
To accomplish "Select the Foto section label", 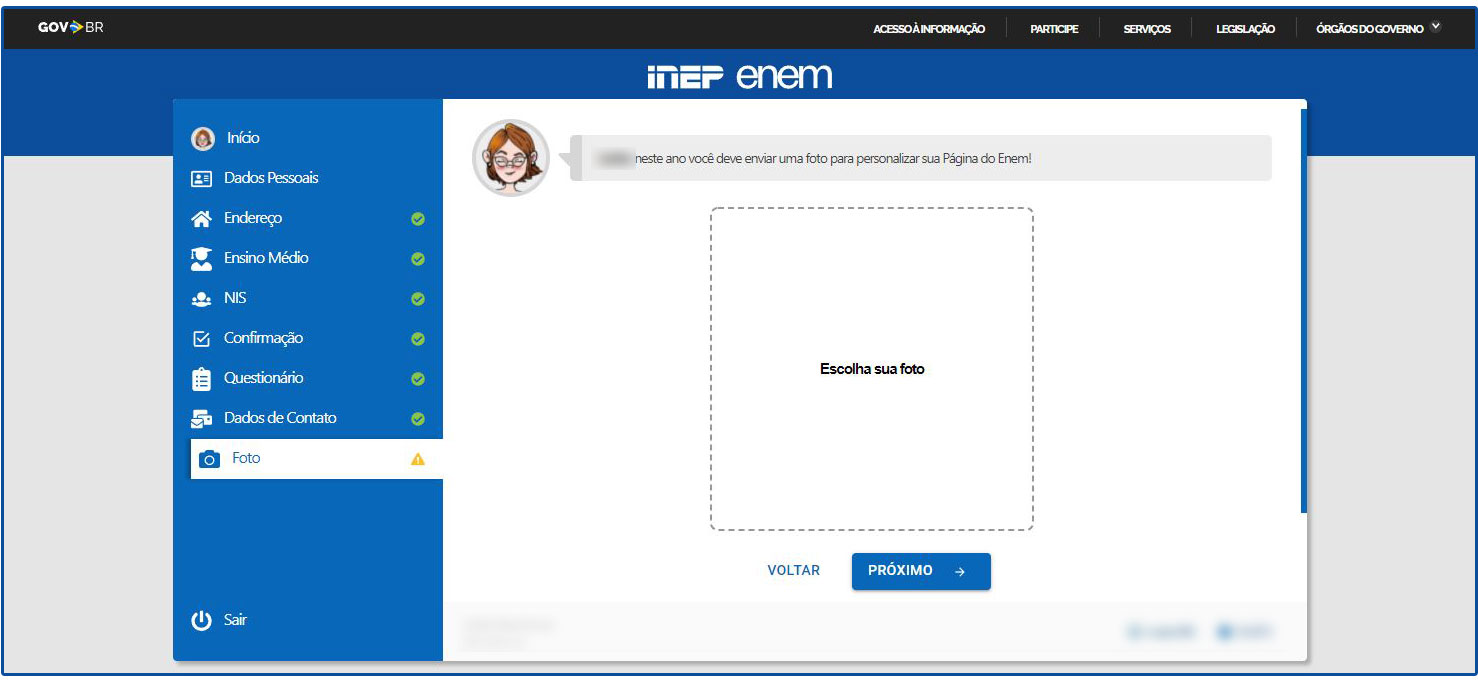I will (x=246, y=458).
